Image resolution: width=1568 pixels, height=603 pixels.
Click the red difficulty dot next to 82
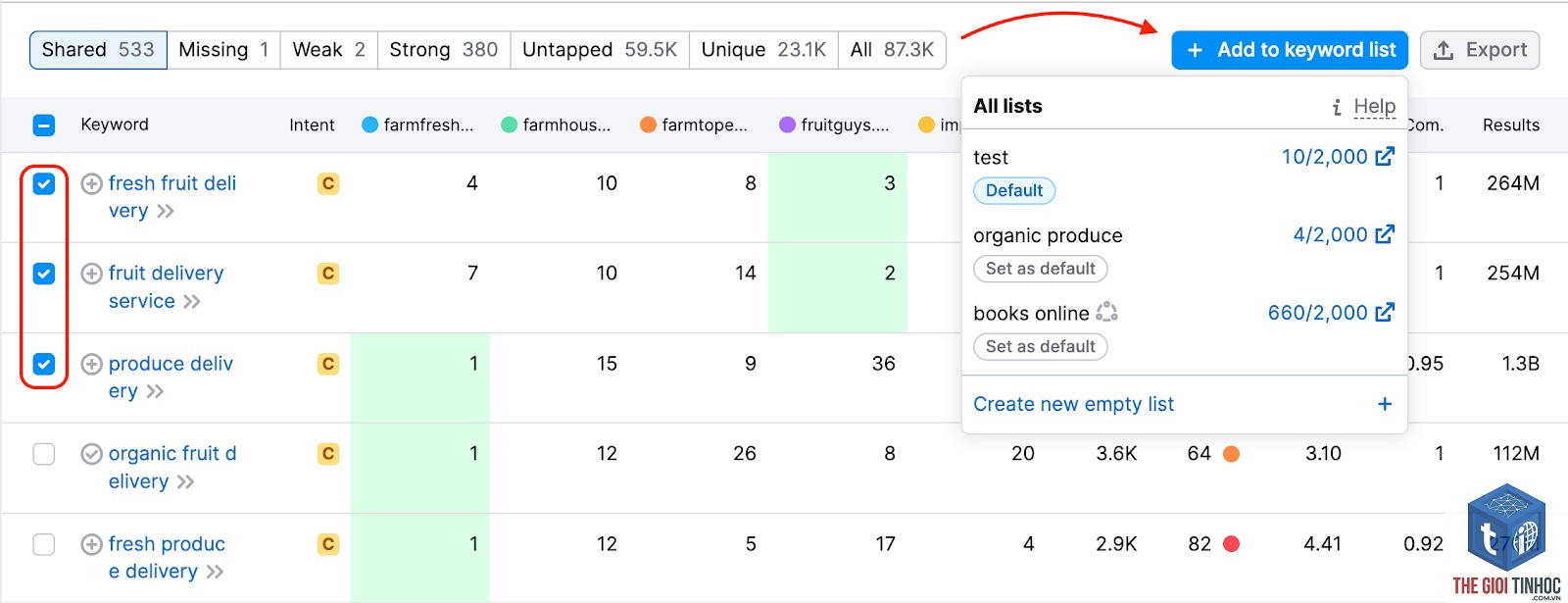point(1232,544)
